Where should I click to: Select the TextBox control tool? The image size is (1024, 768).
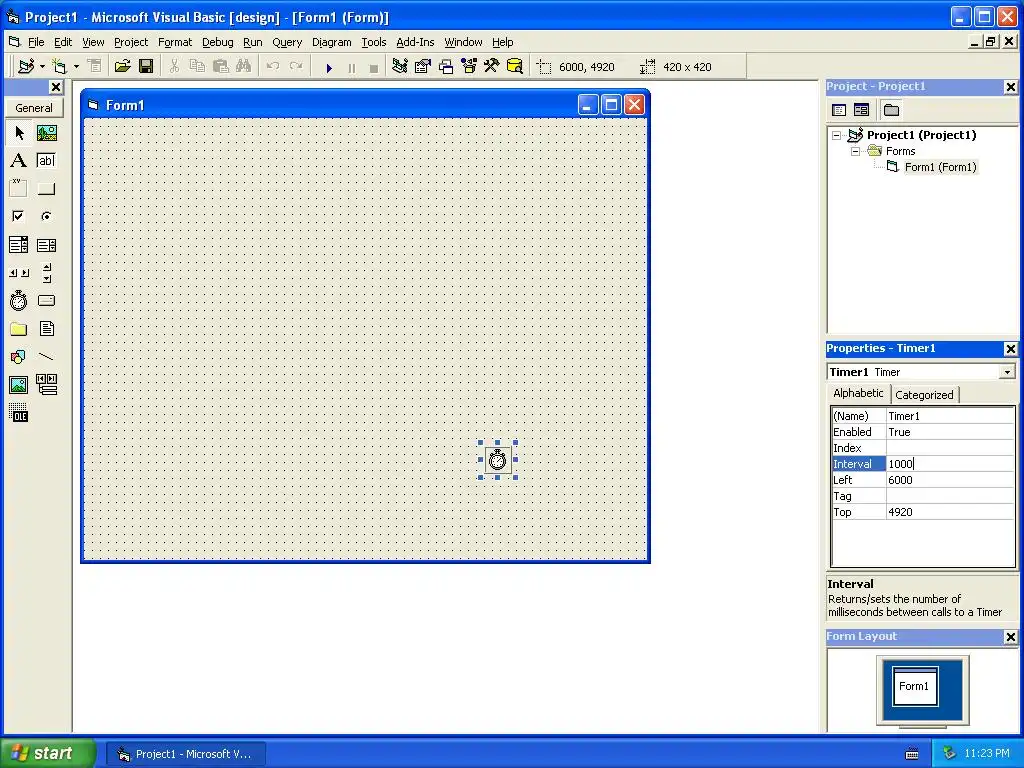pos(46,161)
